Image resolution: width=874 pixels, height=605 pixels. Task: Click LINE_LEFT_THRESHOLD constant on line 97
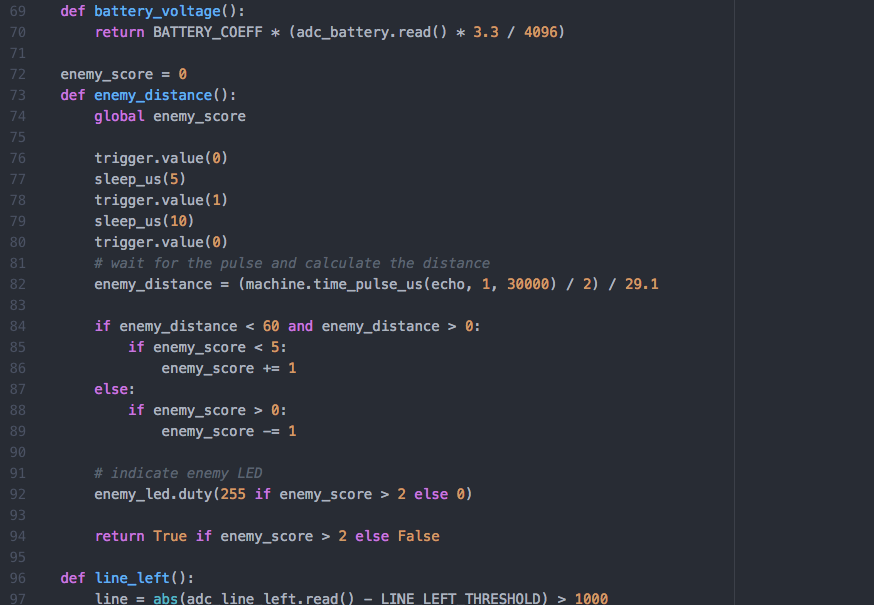[460, 599]
